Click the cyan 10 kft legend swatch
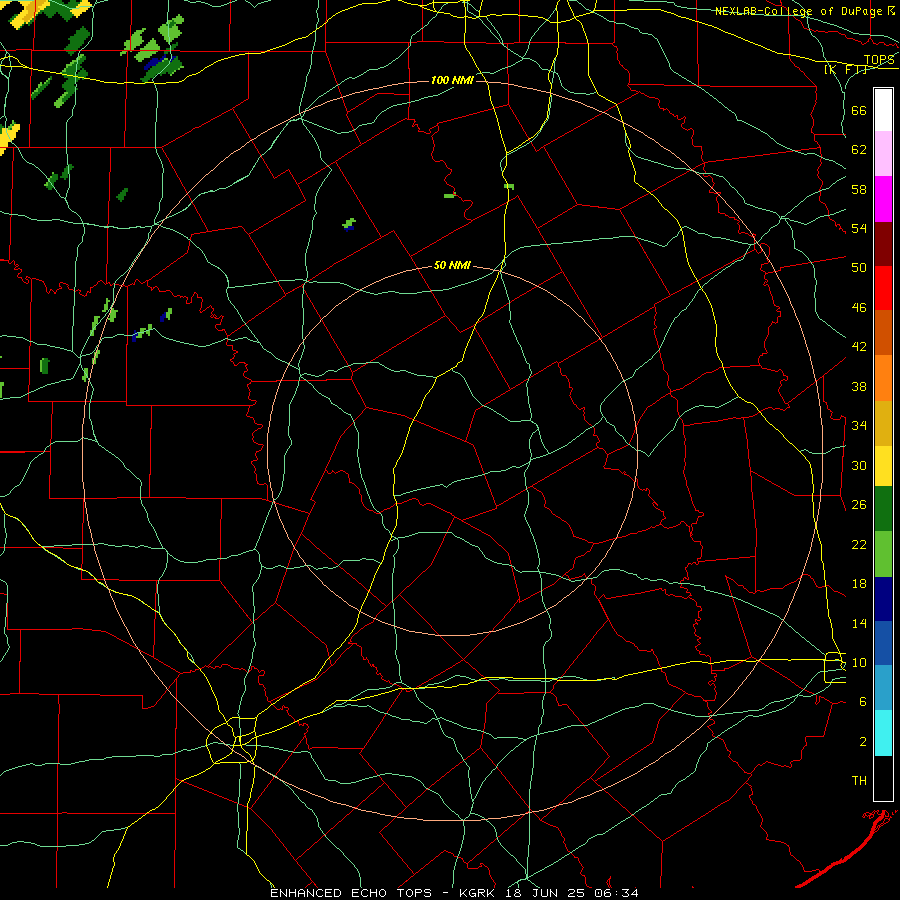Image resolution: width=900 pixels, height=900 pixels. tap(883, 733)
